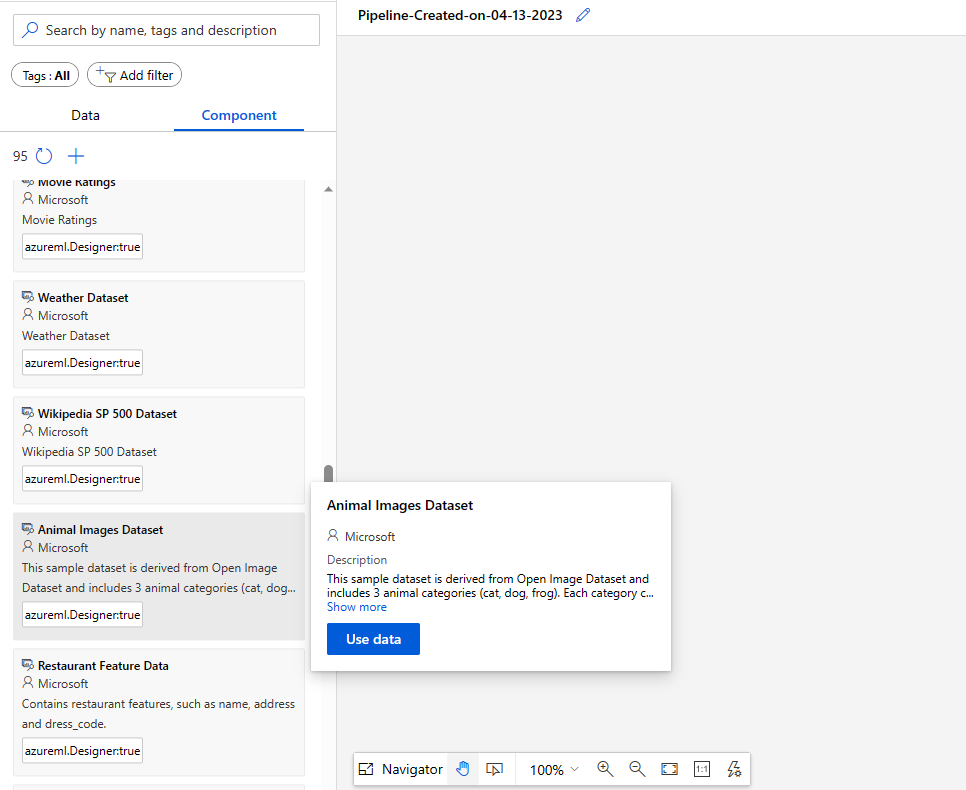Create new asset with the plus icon
The width and height of the screenshot is (966, 790).
pos(76,156)
